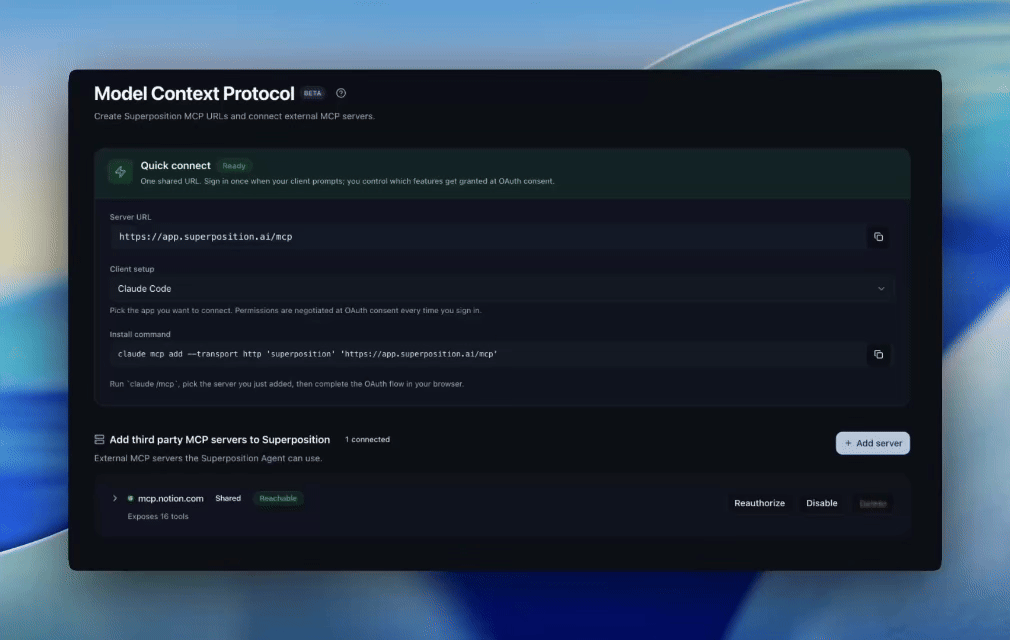Delete the mcp.notion.com server

click(873, 504)
